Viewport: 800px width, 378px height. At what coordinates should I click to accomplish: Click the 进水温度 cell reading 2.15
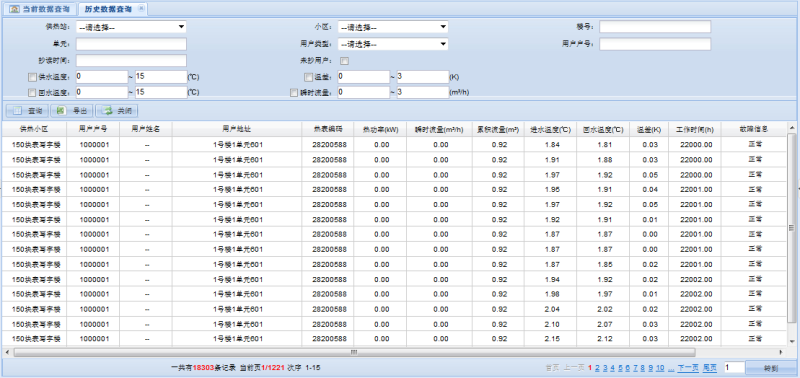click(x=551, y=339)
